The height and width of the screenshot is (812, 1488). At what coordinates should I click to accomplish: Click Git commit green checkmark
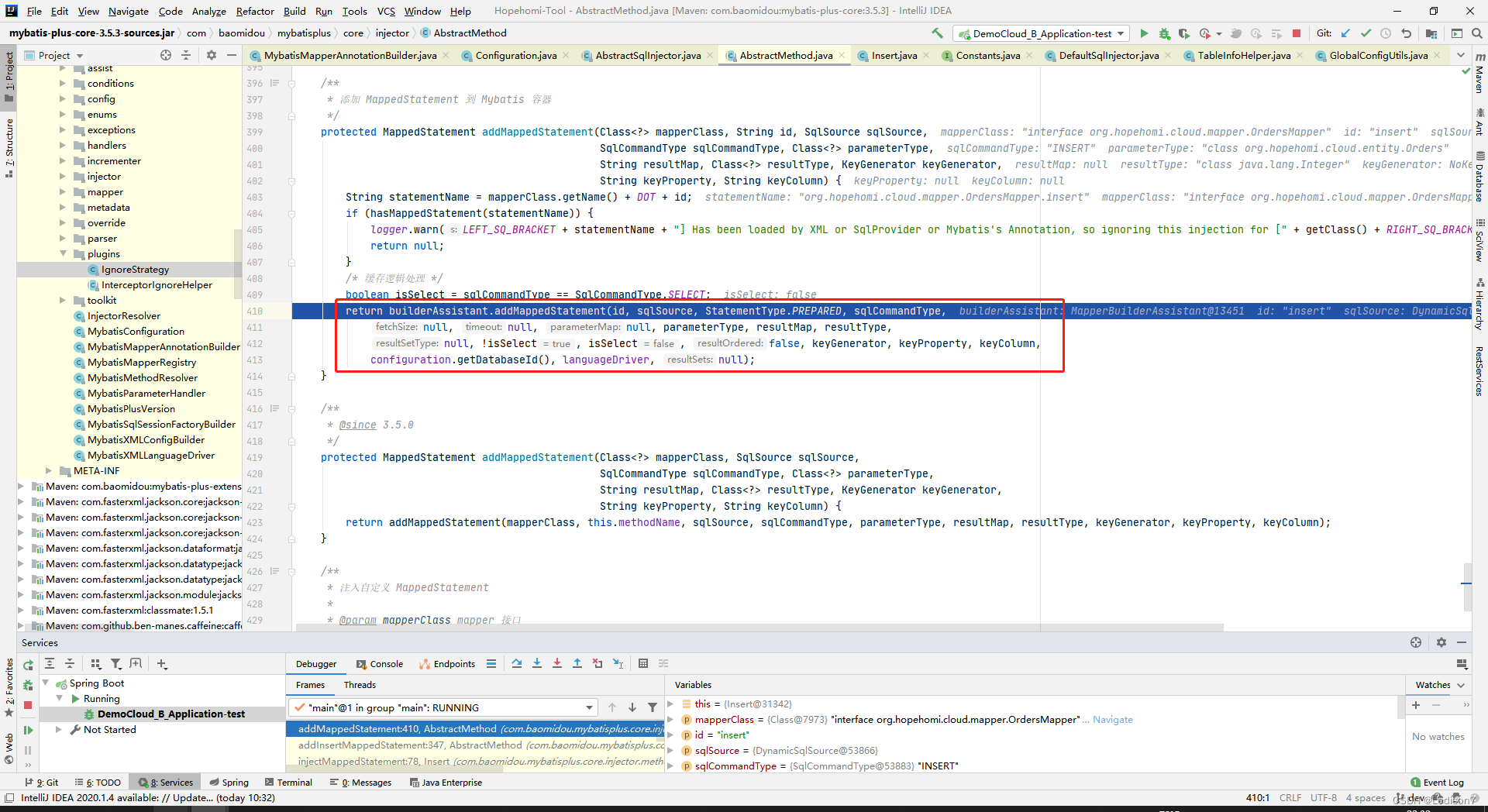coord(1366,33)
